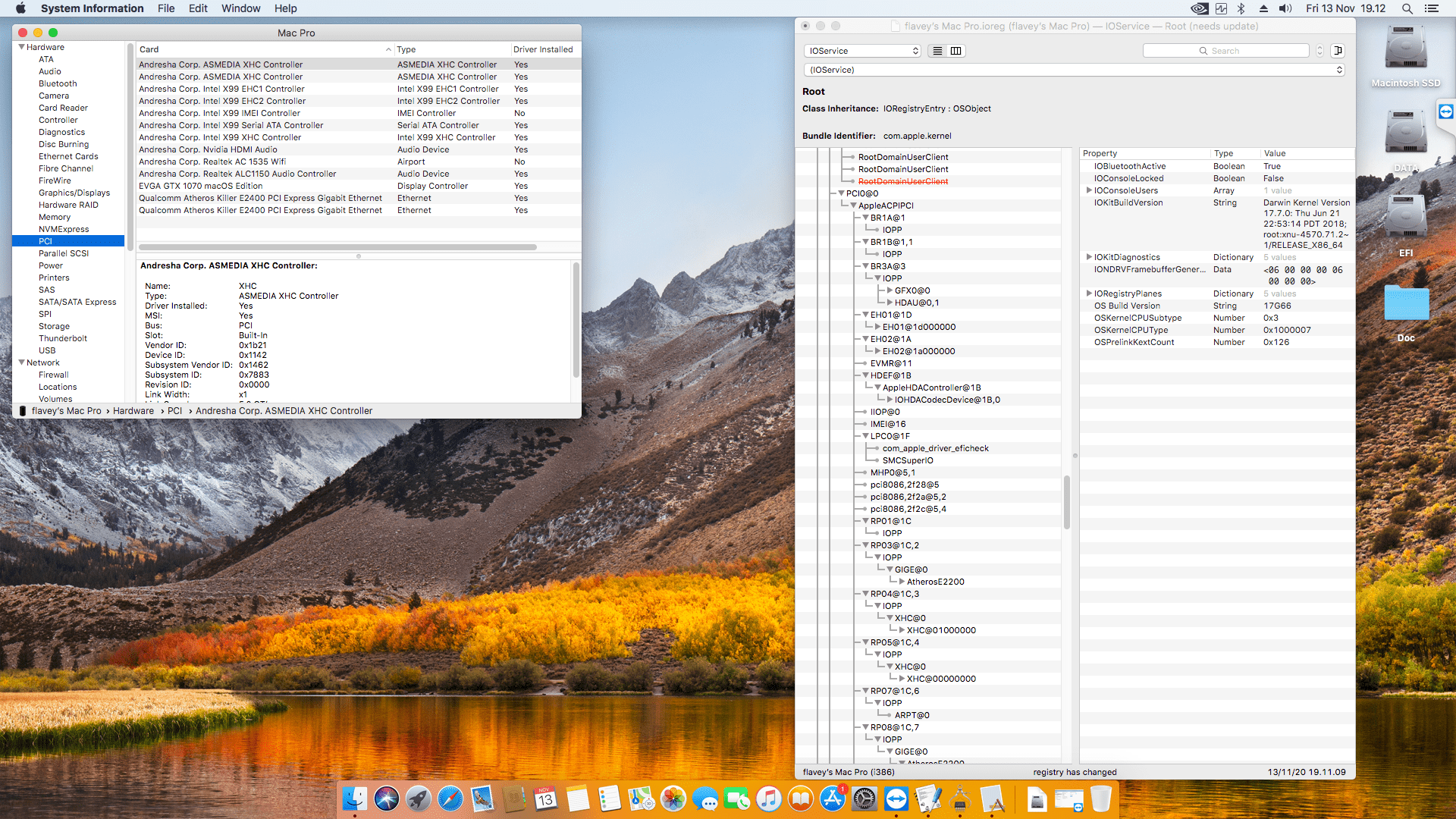The height and width of the screenshot is (819, 1456).
Task: Toggle the inspector sidebar button
Action: 1338,51
